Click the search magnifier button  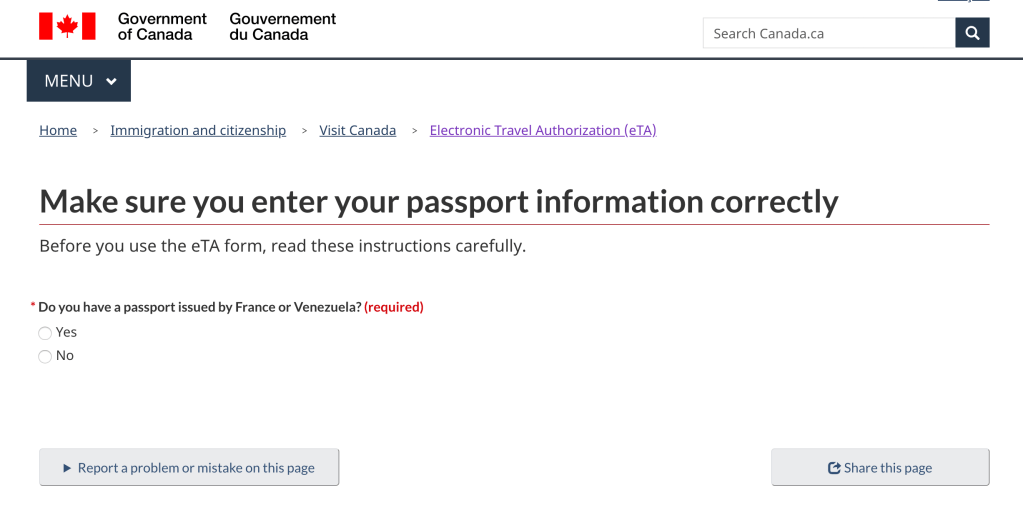pyautogui.click(x=972, y=33)
